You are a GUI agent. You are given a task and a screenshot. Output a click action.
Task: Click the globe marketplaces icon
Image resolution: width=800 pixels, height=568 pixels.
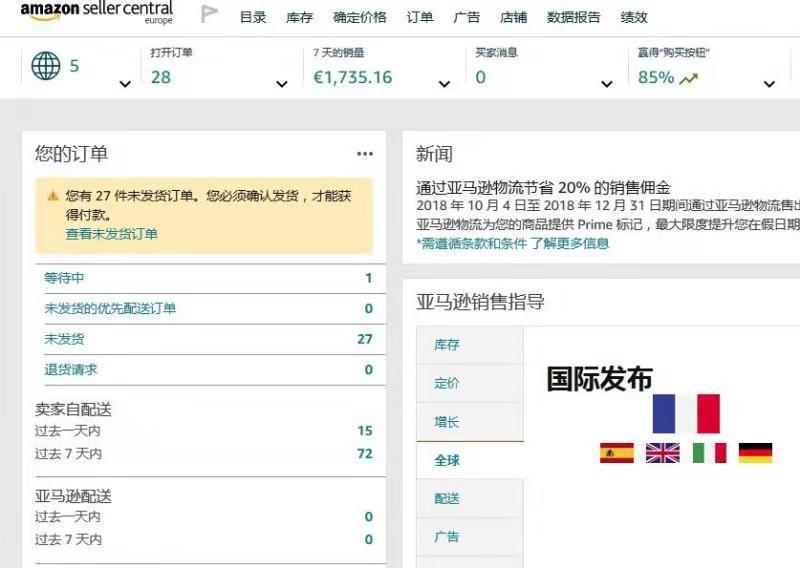(x=45, y=65)
